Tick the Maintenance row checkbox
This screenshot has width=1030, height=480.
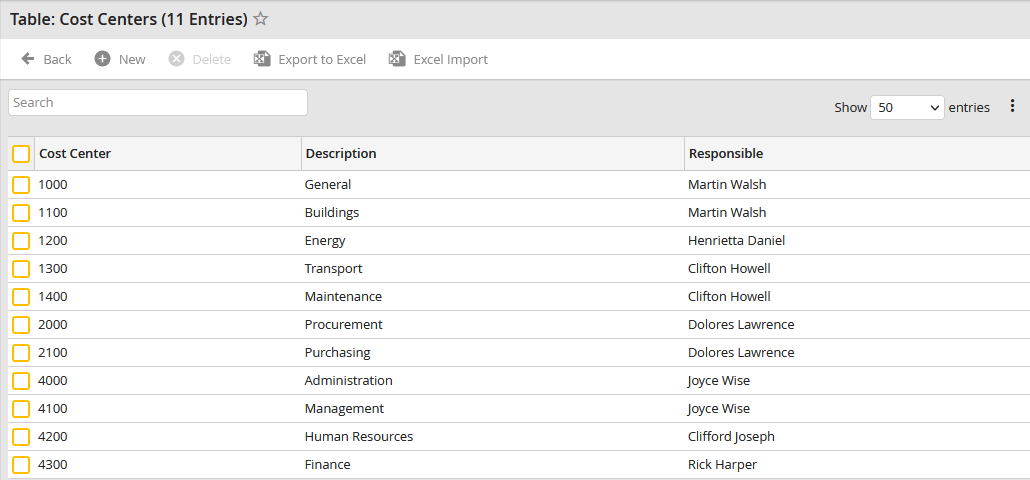click(21, 297)
